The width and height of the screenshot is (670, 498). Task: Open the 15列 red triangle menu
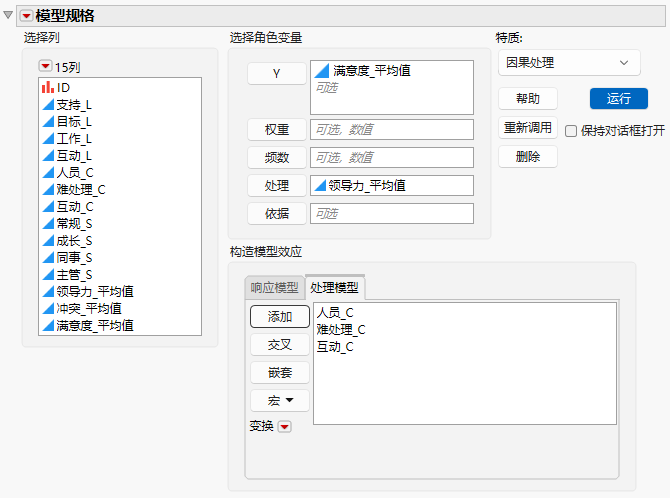(45, 66)
